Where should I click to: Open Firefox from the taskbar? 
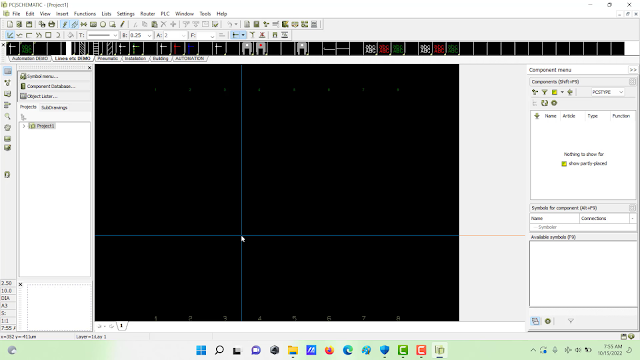(329, 350)
